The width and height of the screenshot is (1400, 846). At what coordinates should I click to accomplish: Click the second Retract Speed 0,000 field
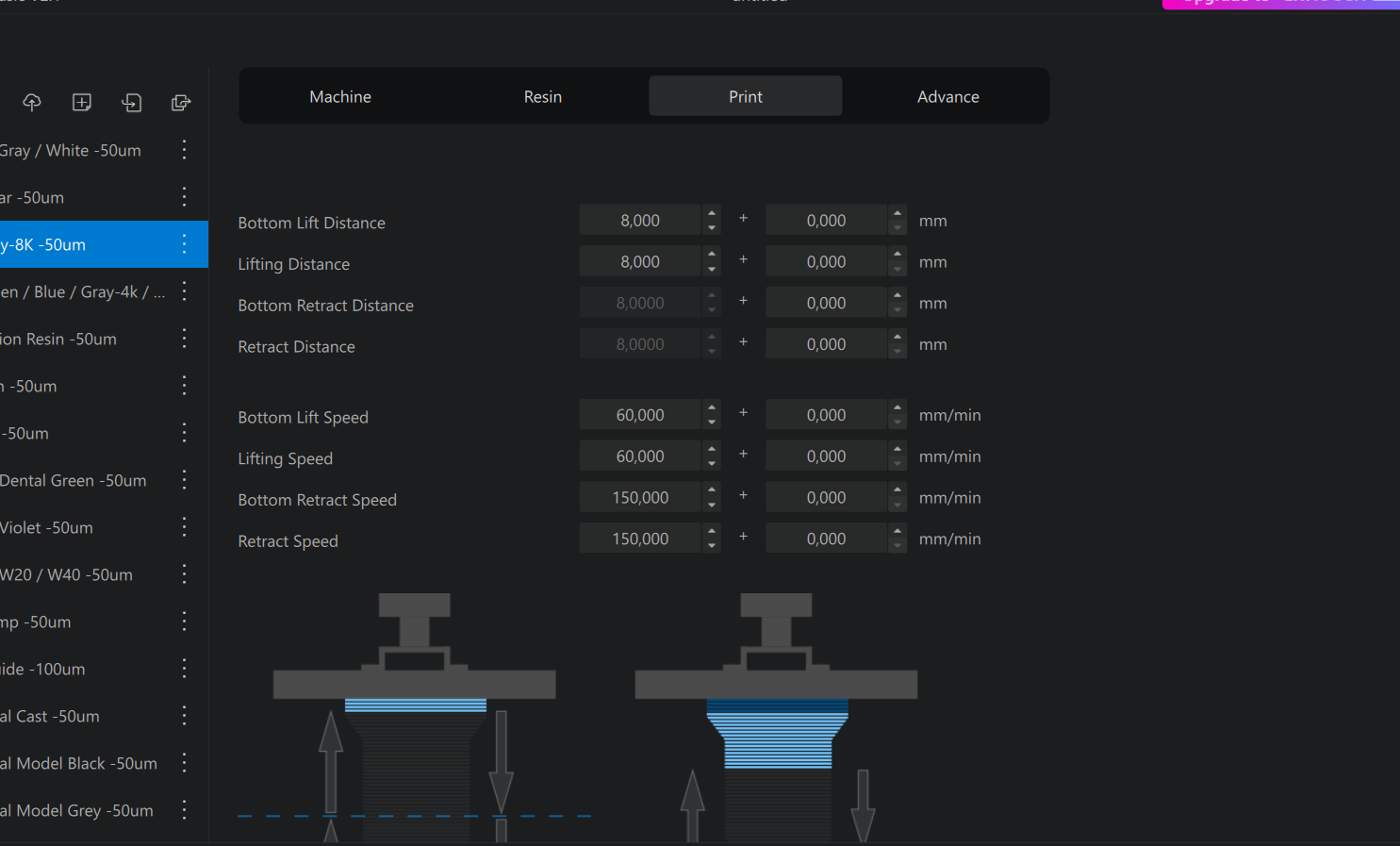827,539
